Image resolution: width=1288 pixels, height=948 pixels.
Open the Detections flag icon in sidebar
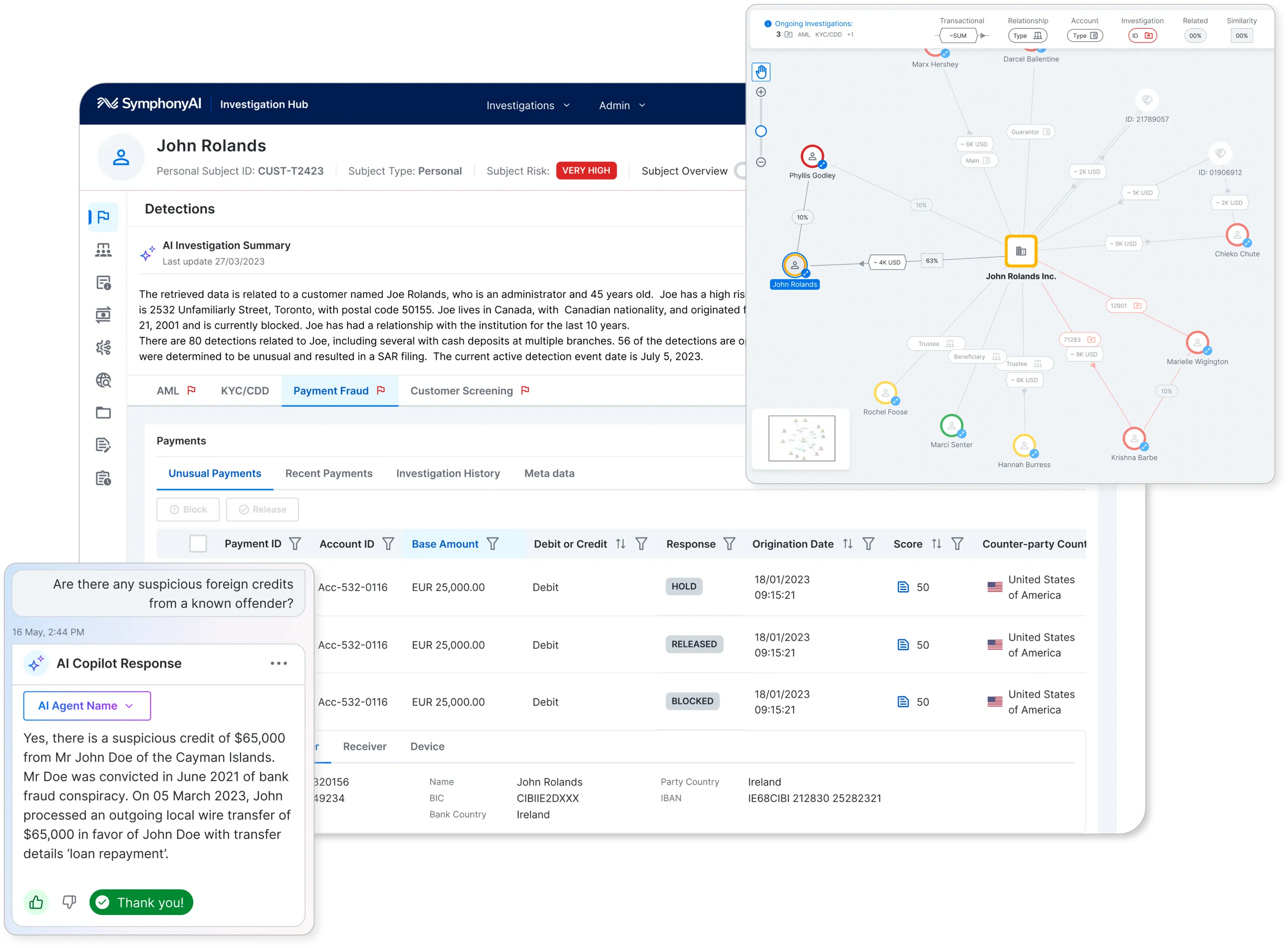[x=104, y=217]
